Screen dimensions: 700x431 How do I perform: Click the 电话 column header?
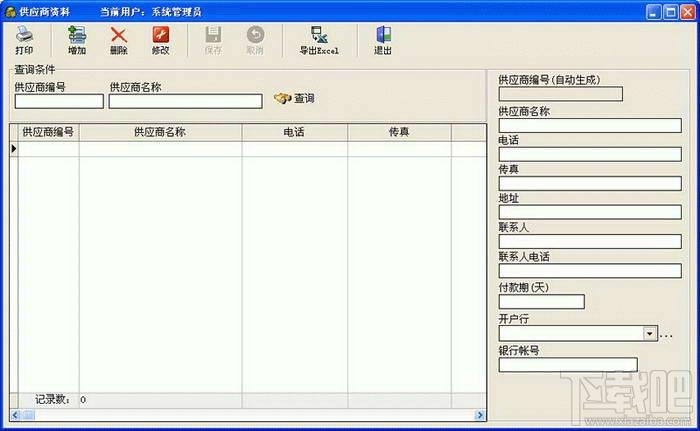pos(294,132)
